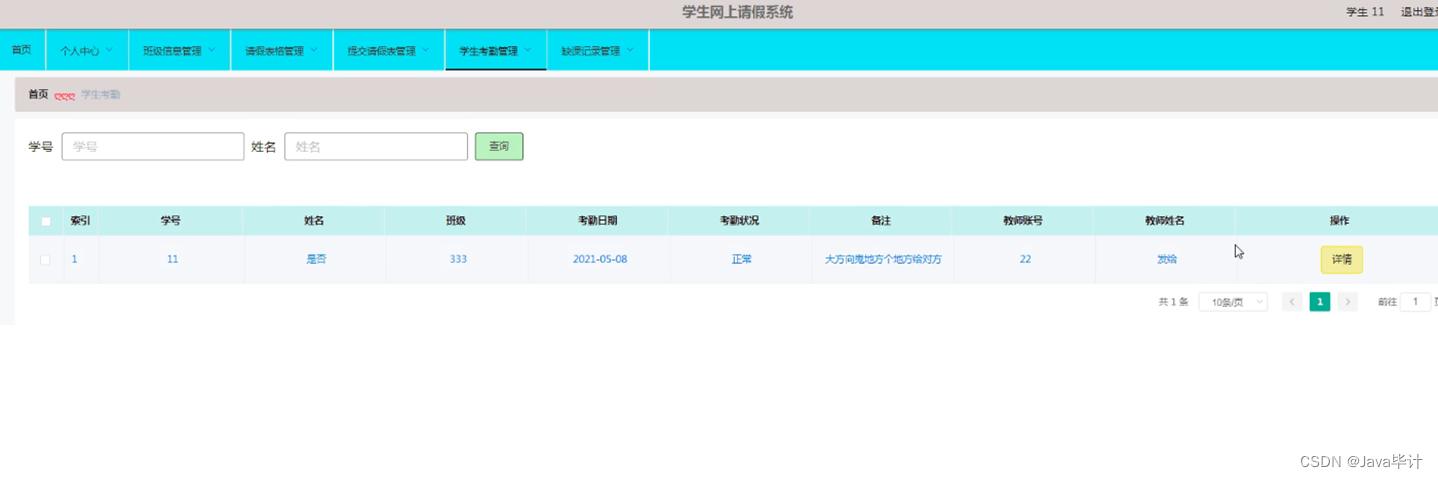Select page 1 in pagination
Image resolution: width=1438 pixels, height=478 pixels.
pos(1320,302)
